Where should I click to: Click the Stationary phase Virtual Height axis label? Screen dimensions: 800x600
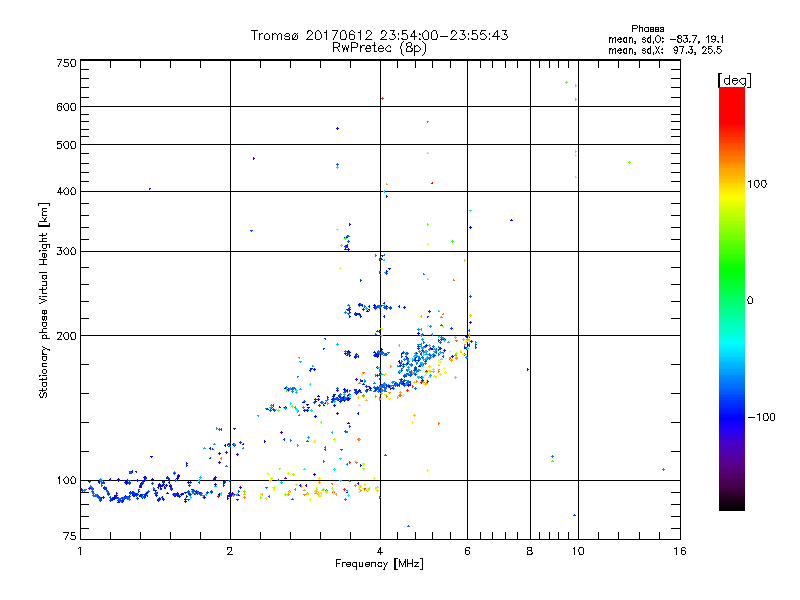click(x=44, y=300)
